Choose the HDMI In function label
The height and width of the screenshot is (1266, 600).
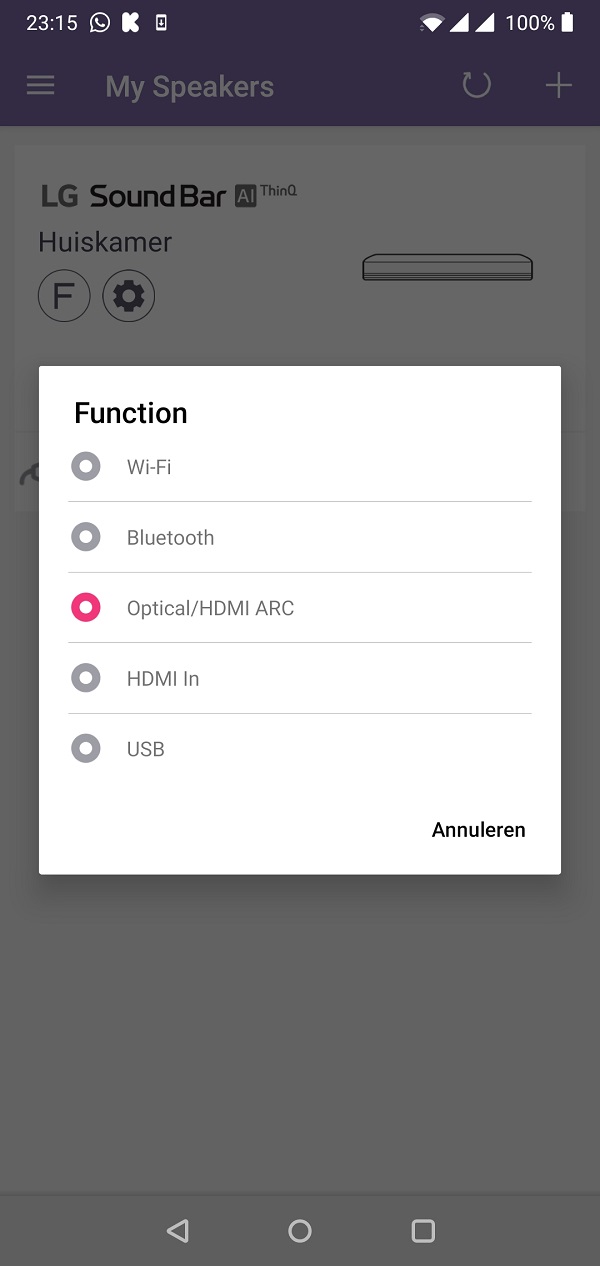(x=163, y=679)
